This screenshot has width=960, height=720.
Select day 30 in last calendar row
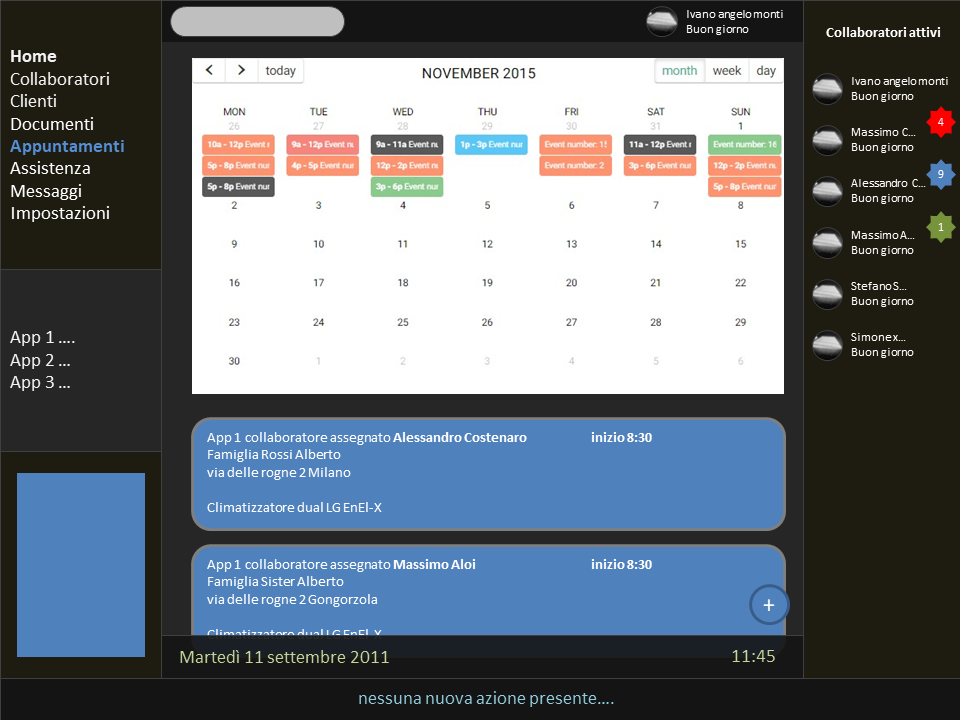pyautogui.click(x=234, y=361)
